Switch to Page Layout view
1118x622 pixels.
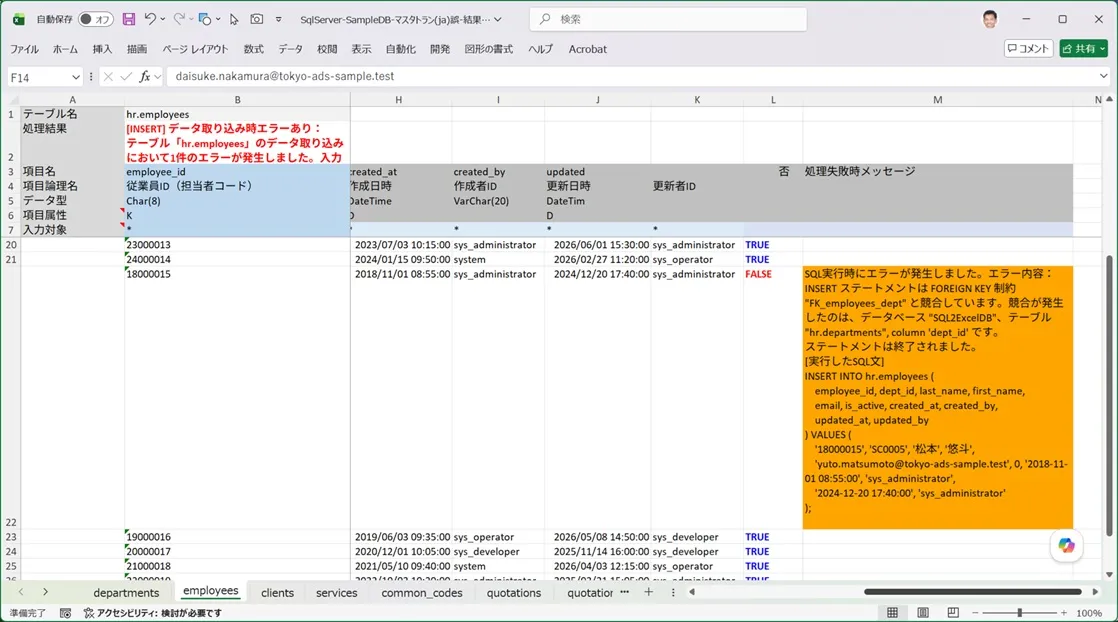pos(923,613)
